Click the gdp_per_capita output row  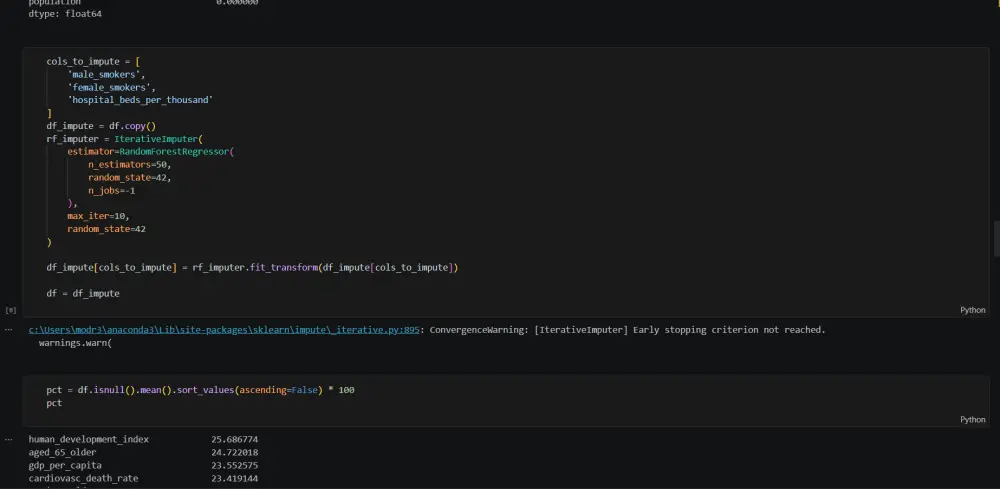click(x=143, y=465)
